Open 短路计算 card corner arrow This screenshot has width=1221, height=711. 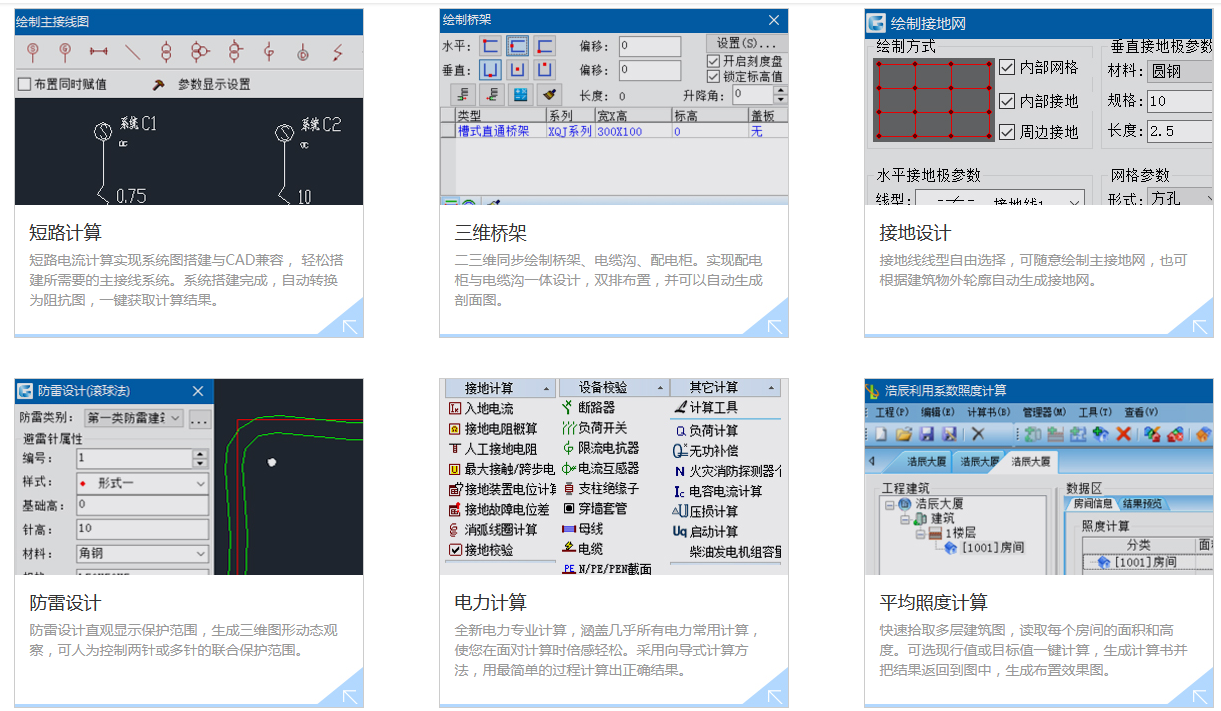(x=350, y=325)
